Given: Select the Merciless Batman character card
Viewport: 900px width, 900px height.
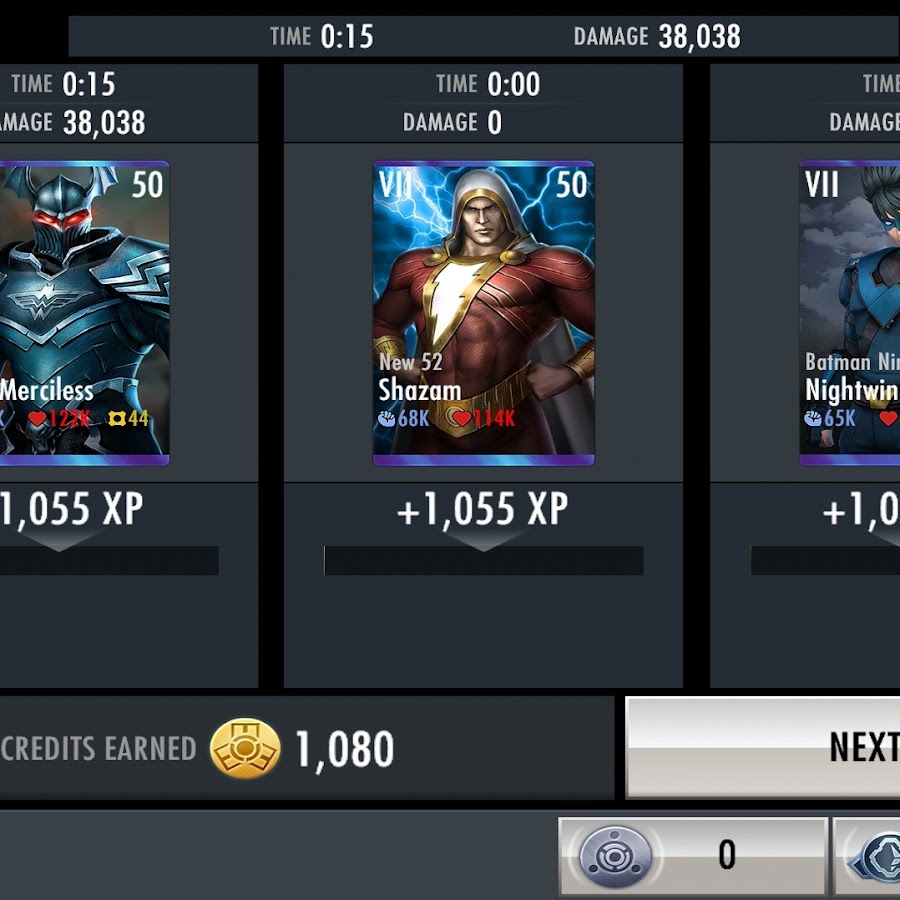Looking at the screenshot, I should pyautogui.click(x=84, y=313).
